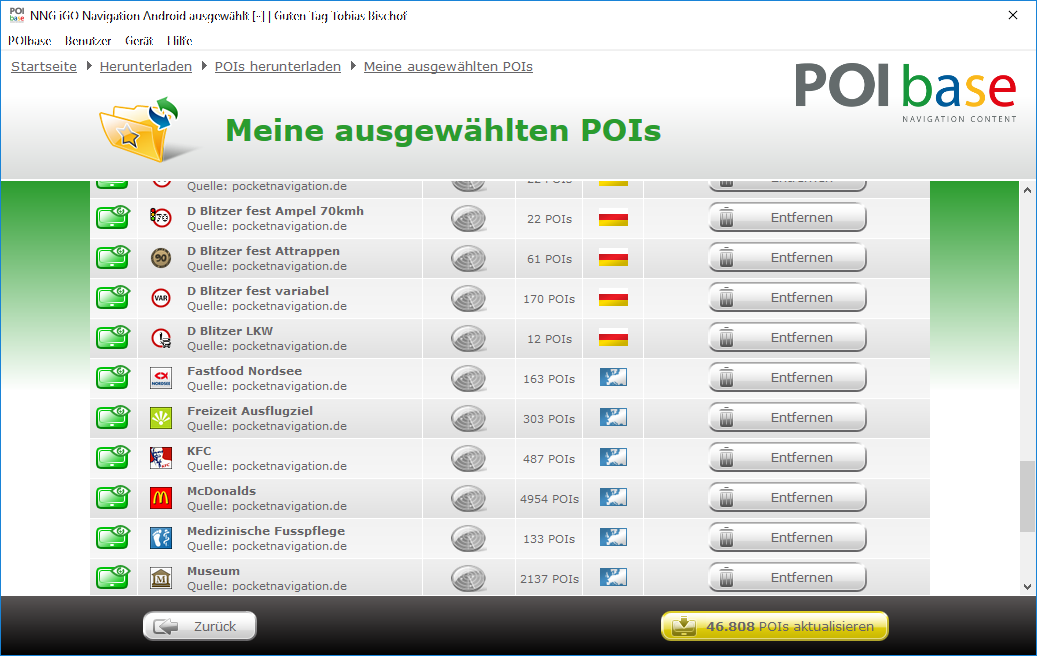Click the KFC logo icon
The image size is (1037, 656).
point(161,458)
